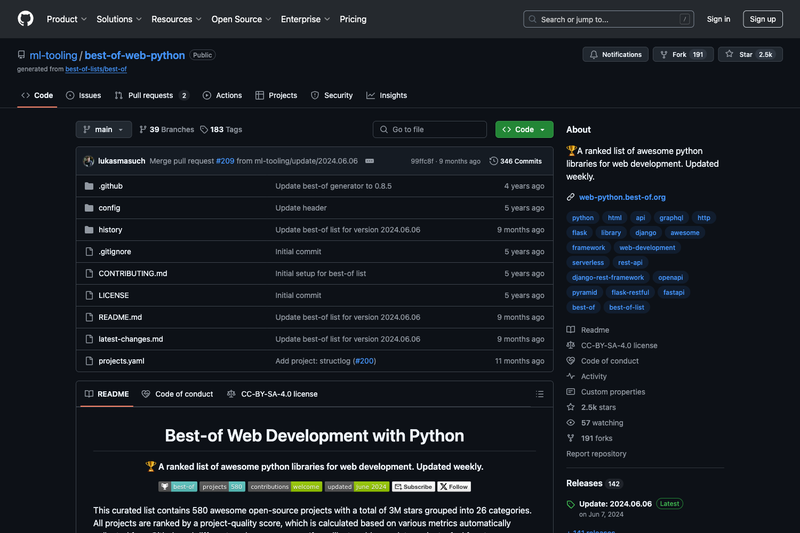Image resolution: width=800 pixels, height=533 pixels.
Task: Switch to the Insights tab
Action: coord(387,95)
